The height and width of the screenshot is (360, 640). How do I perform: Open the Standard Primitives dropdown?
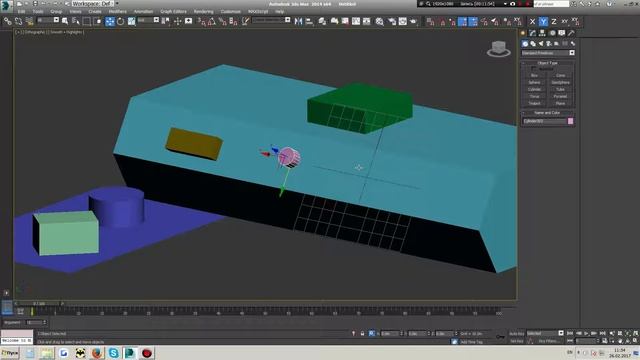tap(548, 53)
